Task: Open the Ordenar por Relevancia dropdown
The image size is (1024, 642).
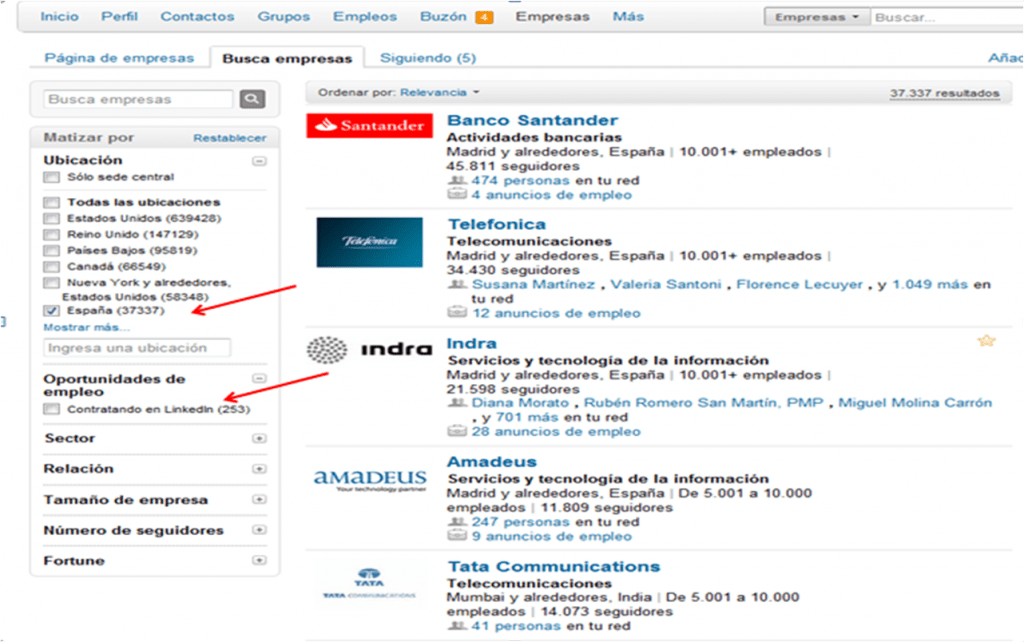Action: coord(440,92)
